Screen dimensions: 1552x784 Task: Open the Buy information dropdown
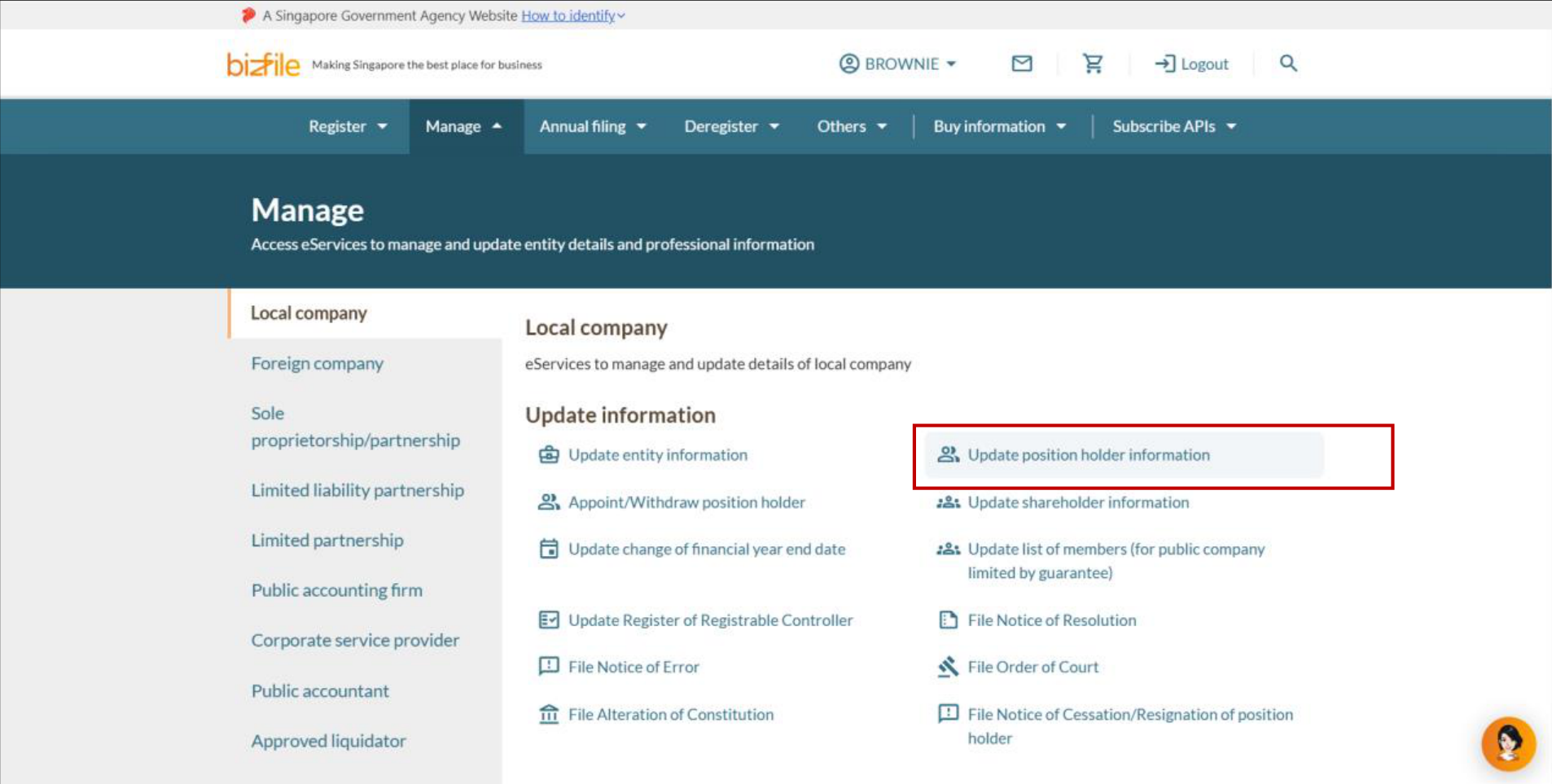coord(999,126)
